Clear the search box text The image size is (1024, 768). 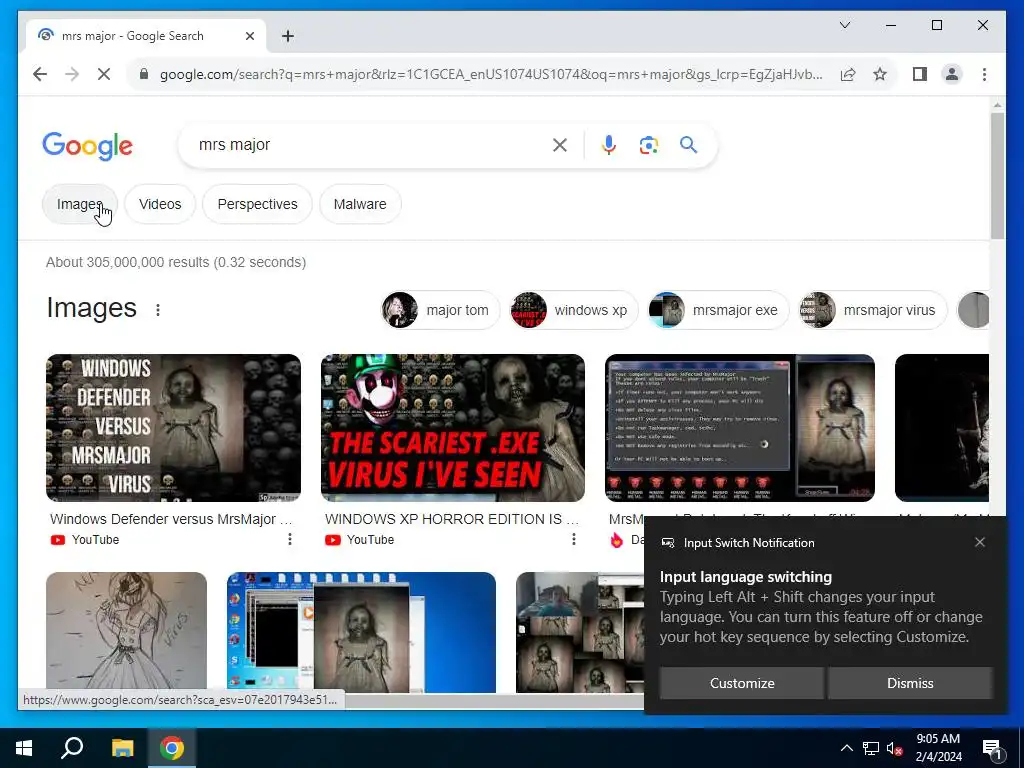click(560, 145)
